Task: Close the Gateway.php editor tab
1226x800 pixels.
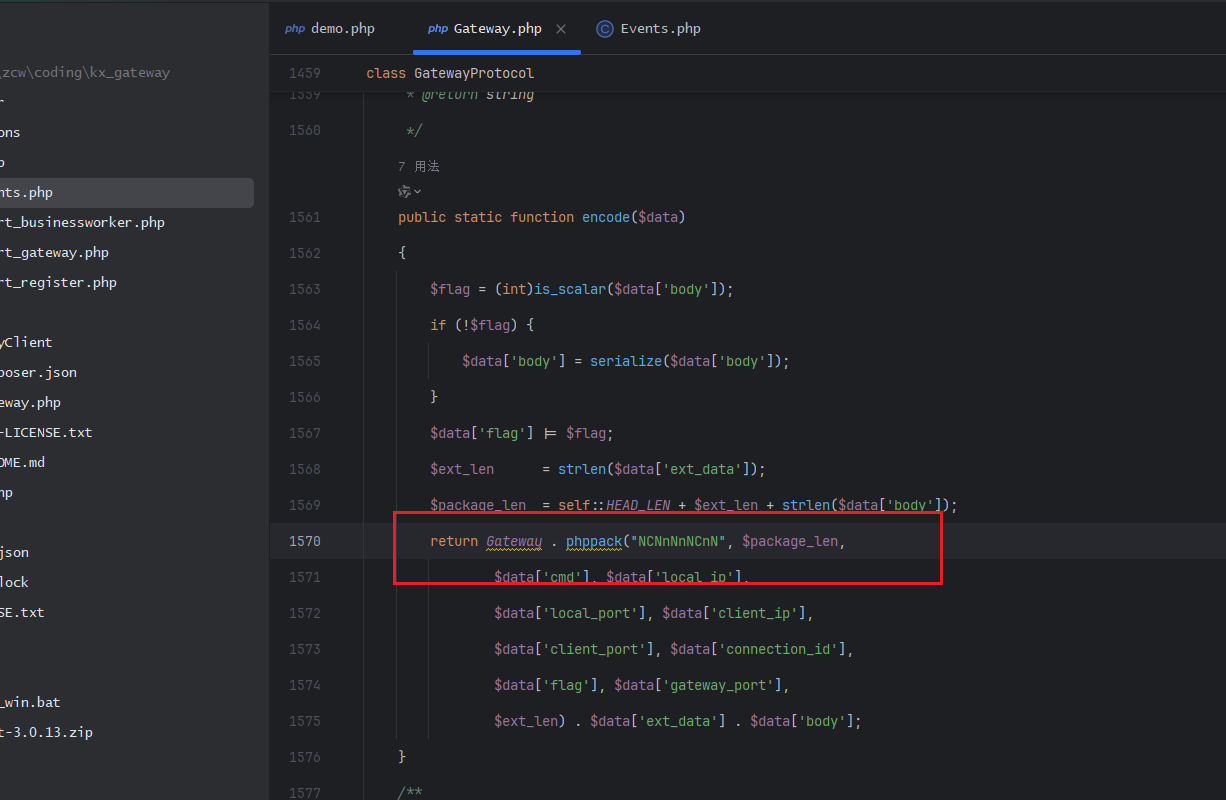Action: click(x=561, y=29)
